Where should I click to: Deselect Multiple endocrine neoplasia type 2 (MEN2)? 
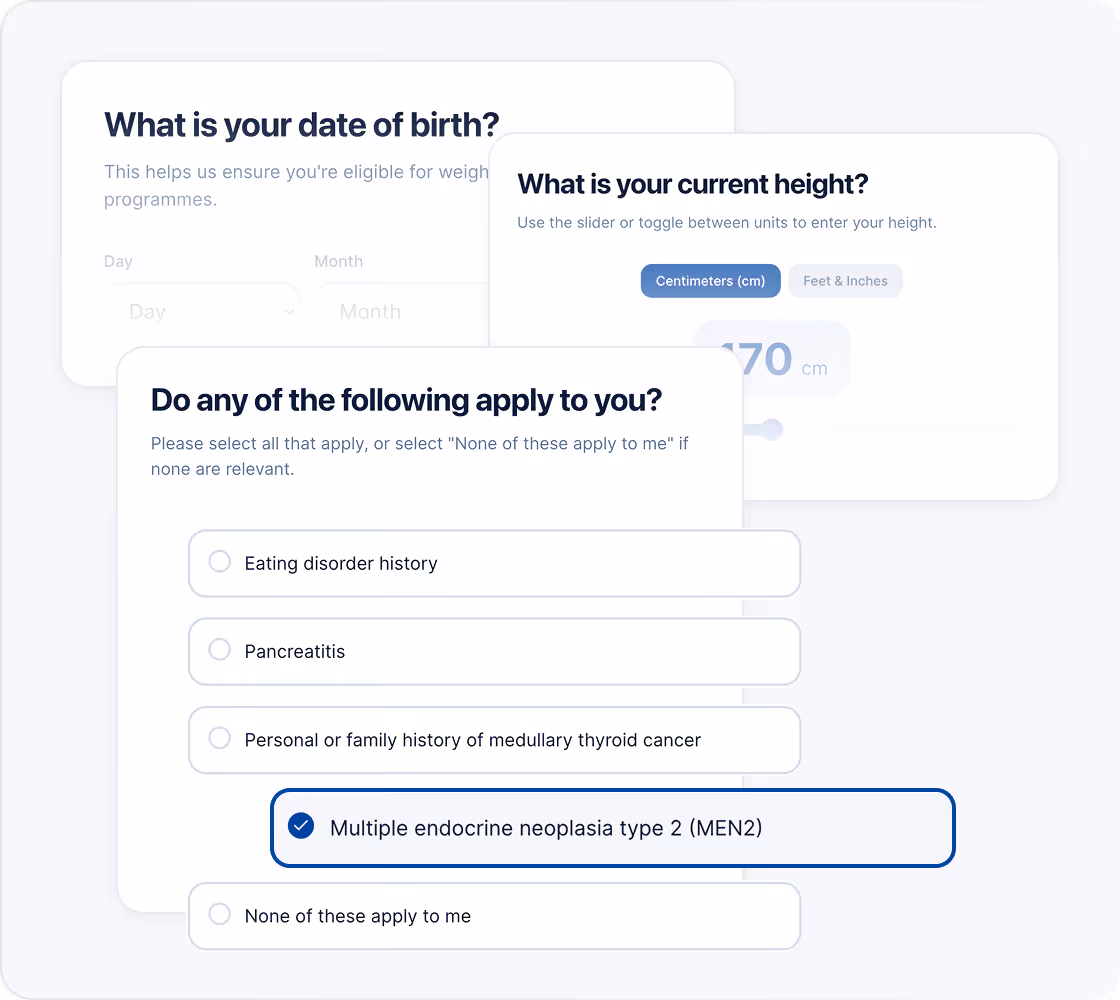click(612, 828)
